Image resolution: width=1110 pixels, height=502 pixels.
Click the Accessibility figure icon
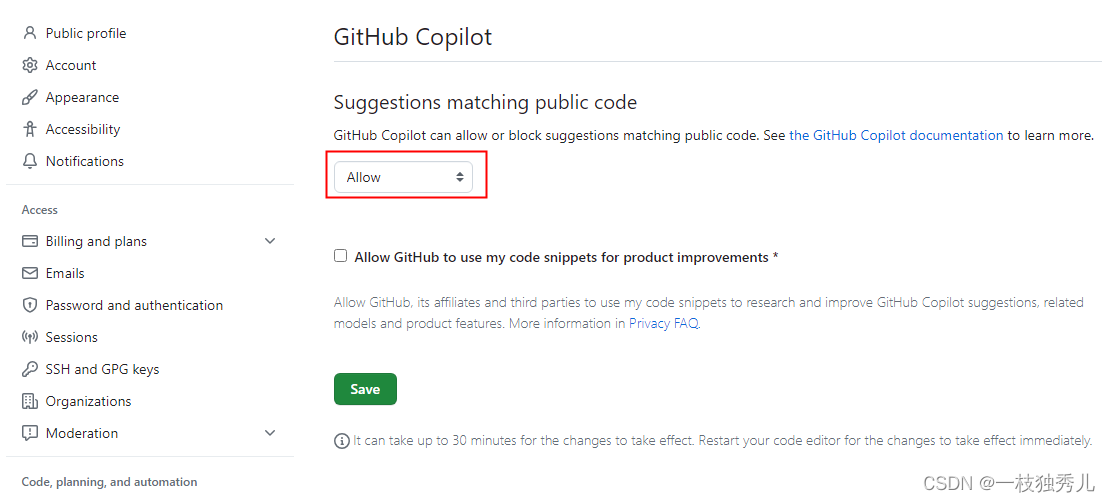[30, 129]
